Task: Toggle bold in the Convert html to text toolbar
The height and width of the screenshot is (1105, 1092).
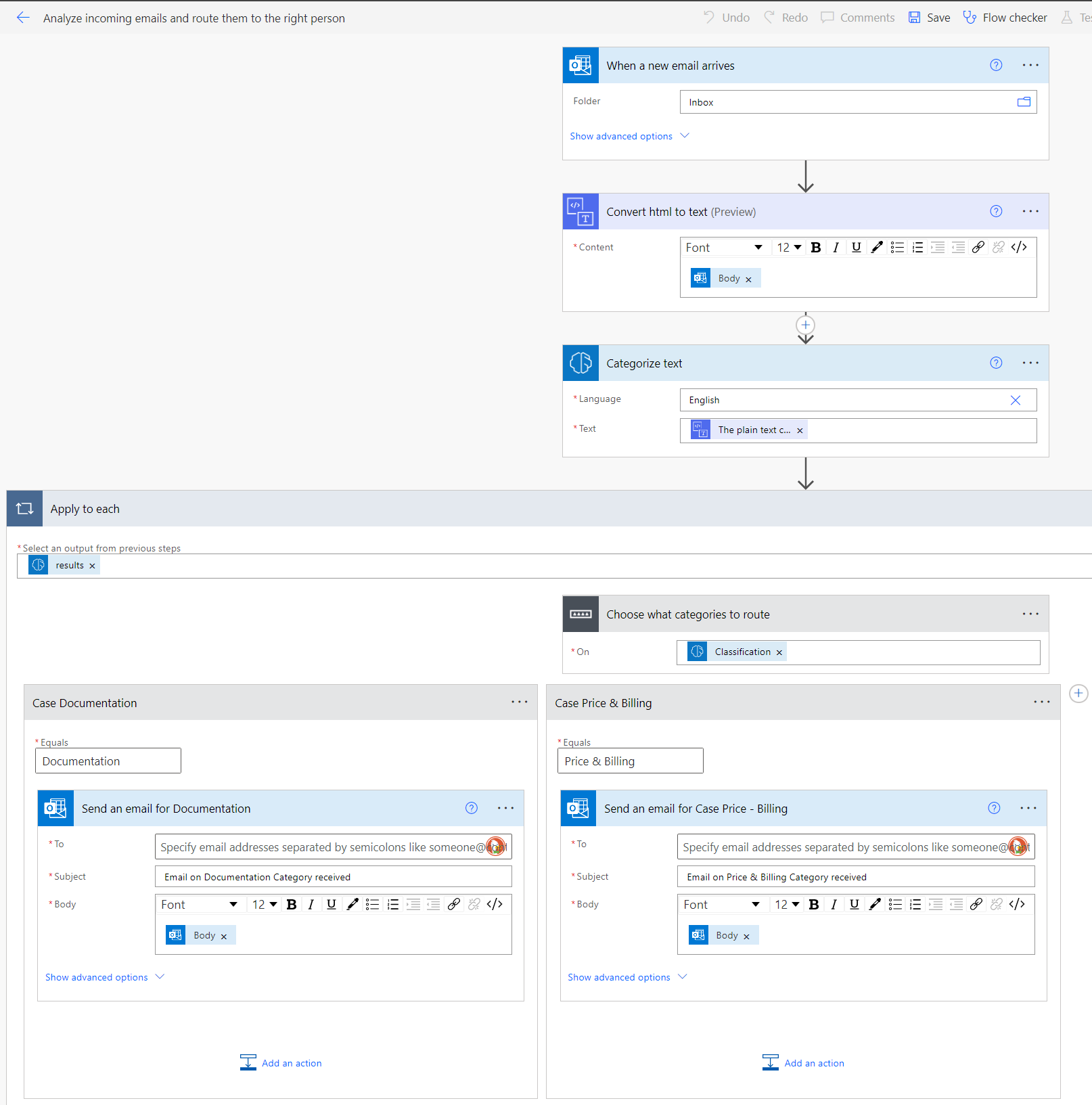Action: (815, 247)
